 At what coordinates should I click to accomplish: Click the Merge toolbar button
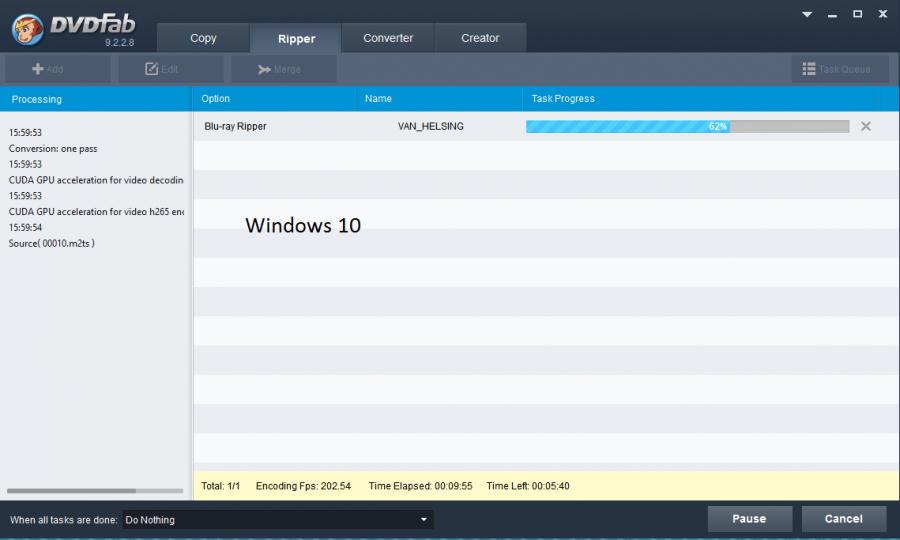[284, 69]
